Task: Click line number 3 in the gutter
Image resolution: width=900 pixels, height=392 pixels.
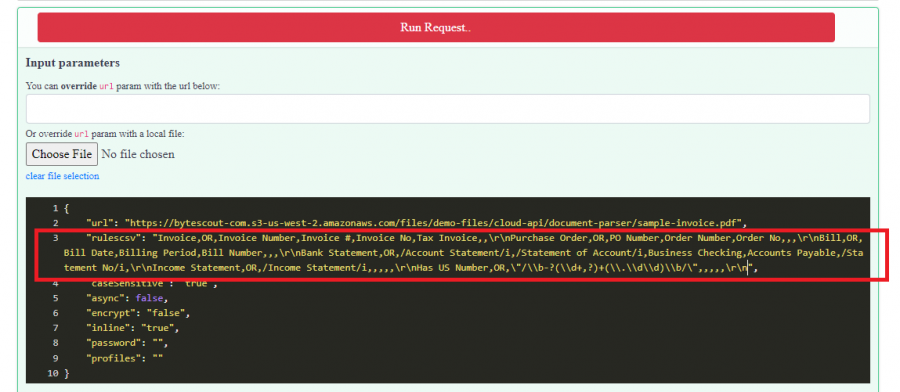Action: pyautogui.click(x=55, y=238)
